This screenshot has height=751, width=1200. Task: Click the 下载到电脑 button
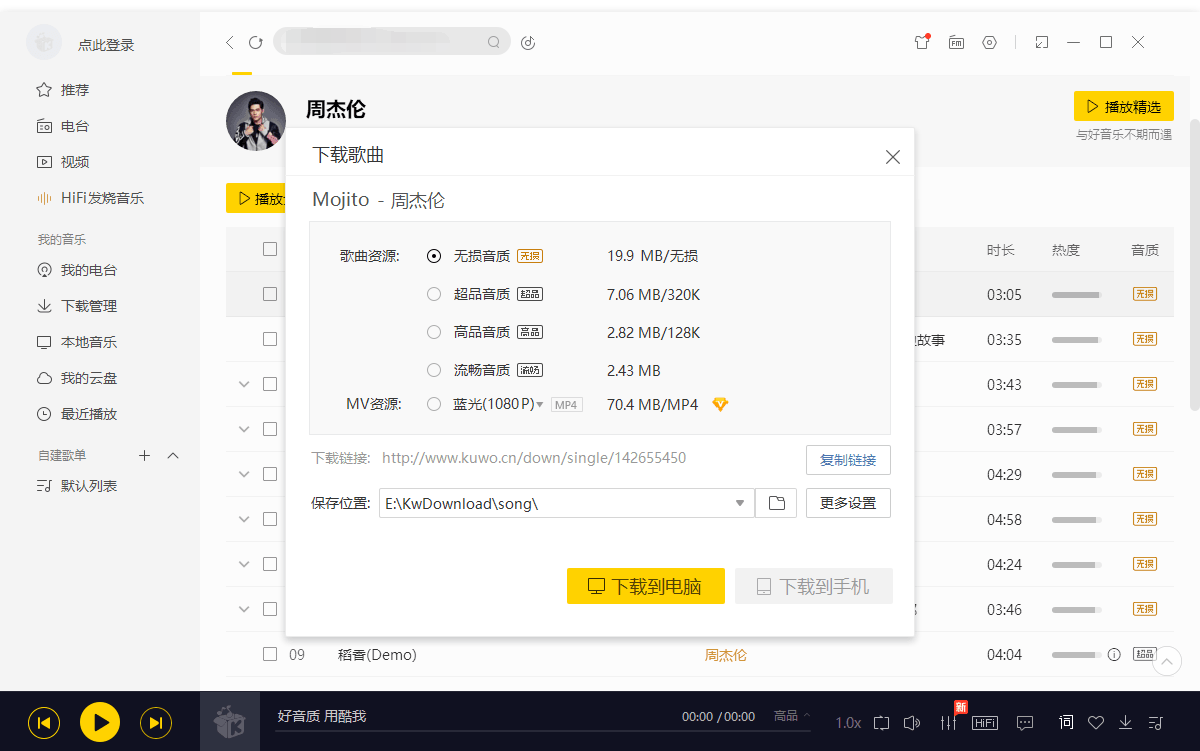[645, 585]
